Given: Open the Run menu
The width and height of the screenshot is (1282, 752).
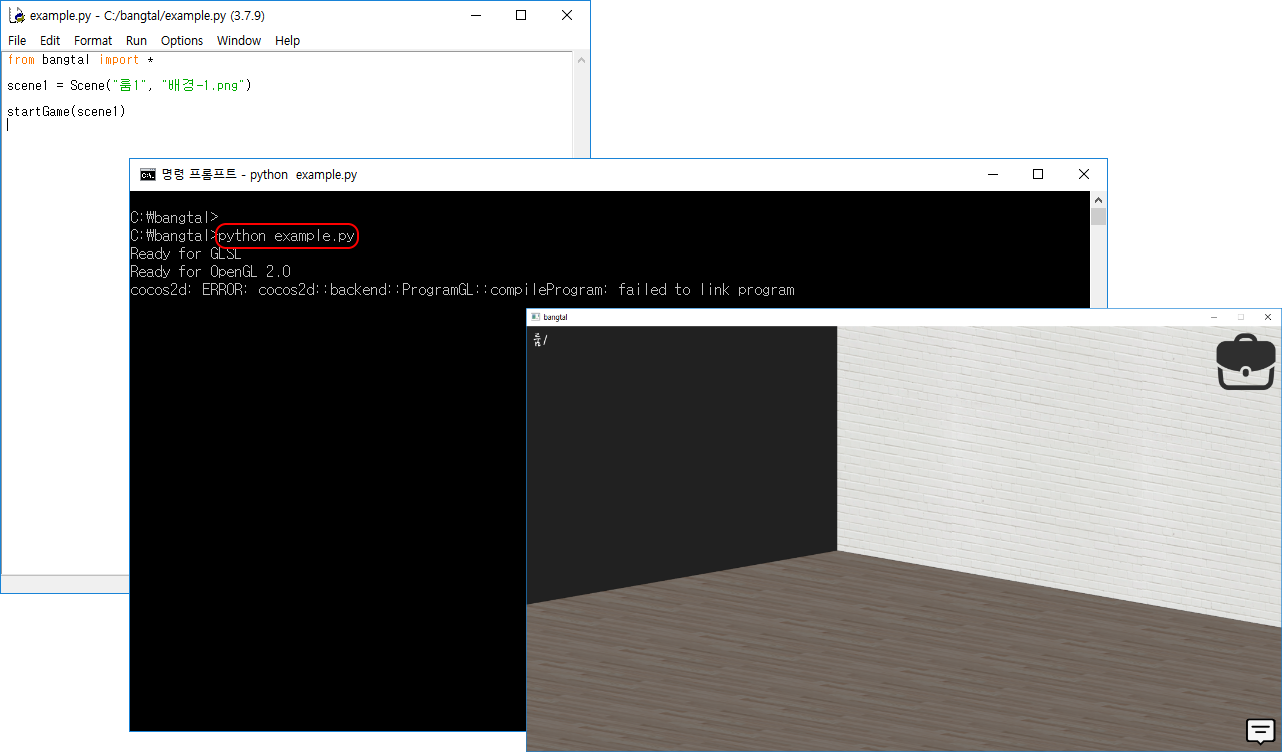Looking at the screenshot, I should click(136, 41).
